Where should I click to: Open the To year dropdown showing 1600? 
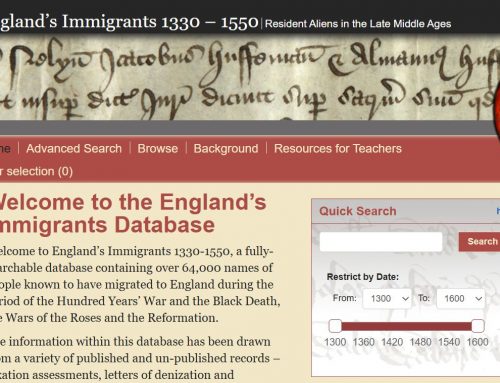[460, 298]
